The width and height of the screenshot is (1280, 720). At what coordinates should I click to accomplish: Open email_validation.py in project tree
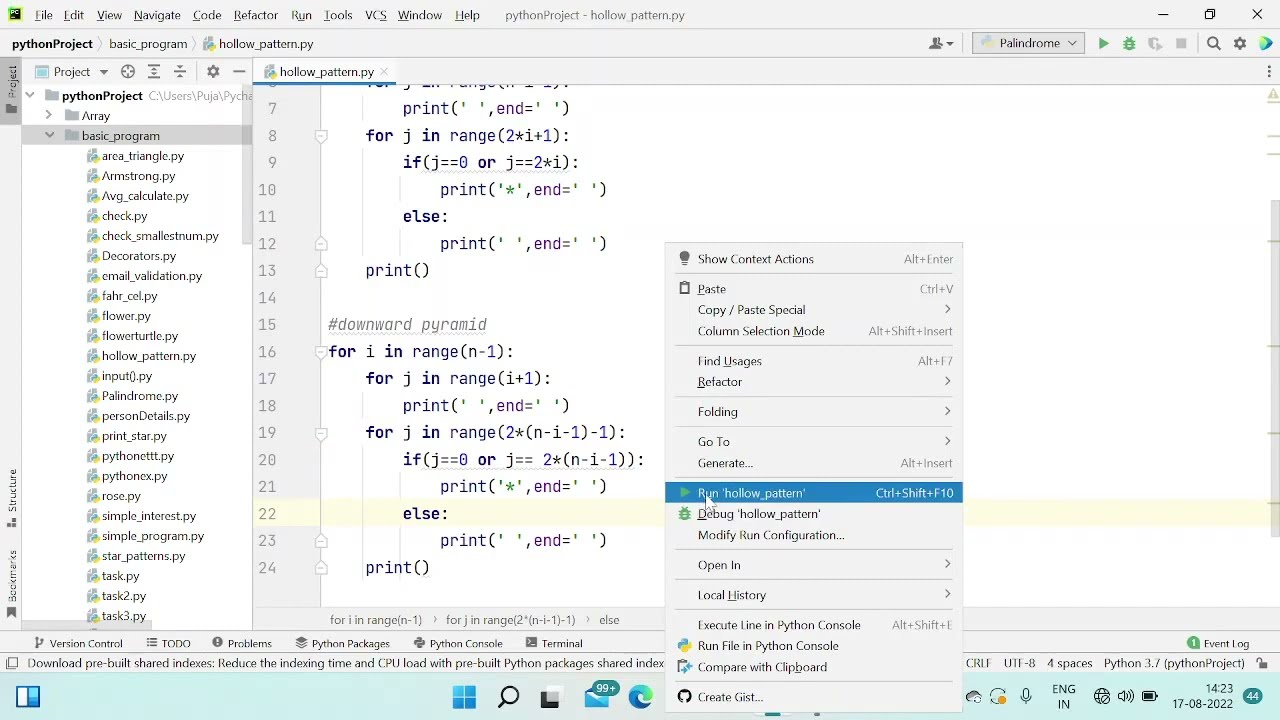[151, 276]
